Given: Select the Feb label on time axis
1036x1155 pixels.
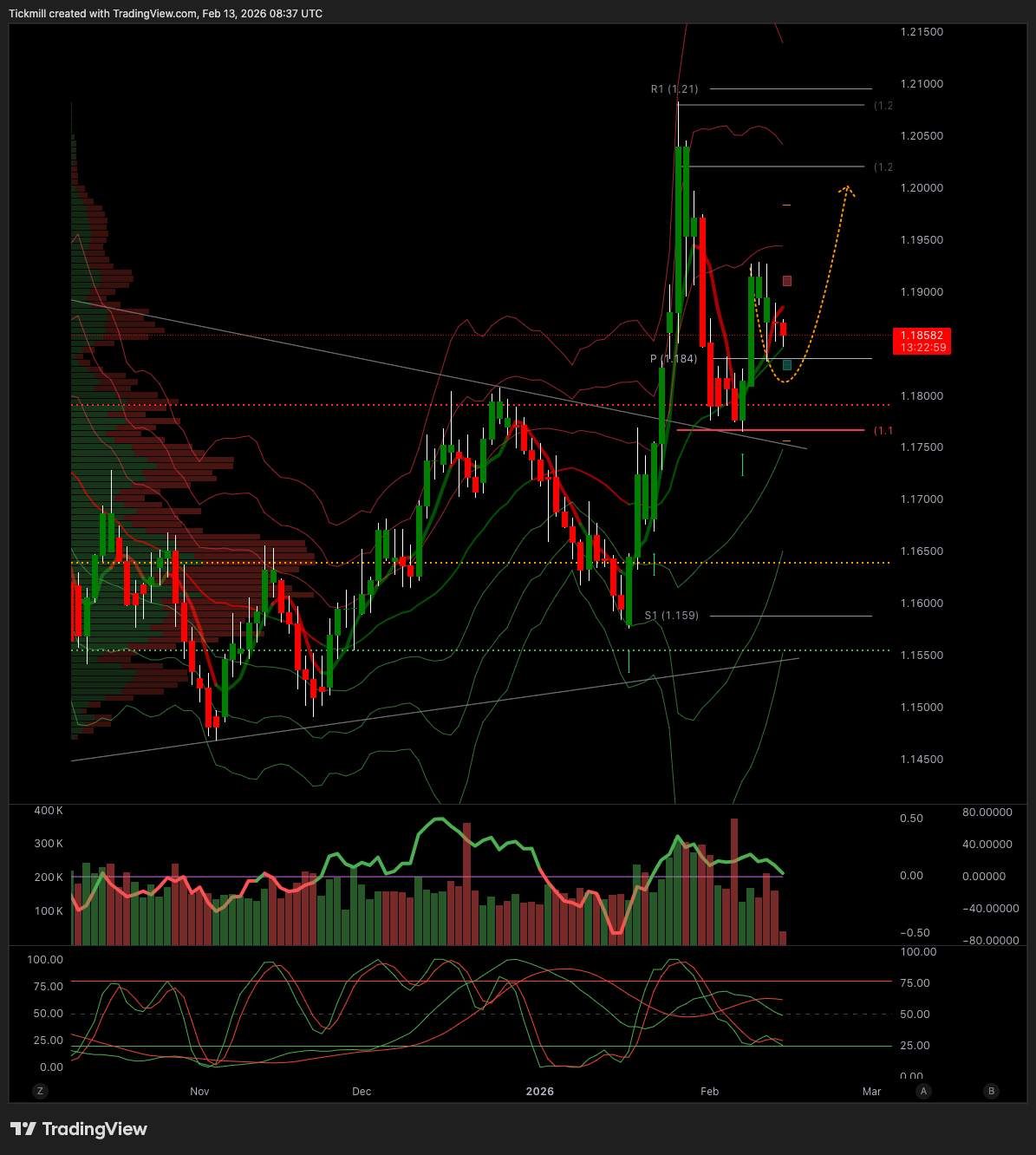Looking at the screenshot, I should 709,1092.
